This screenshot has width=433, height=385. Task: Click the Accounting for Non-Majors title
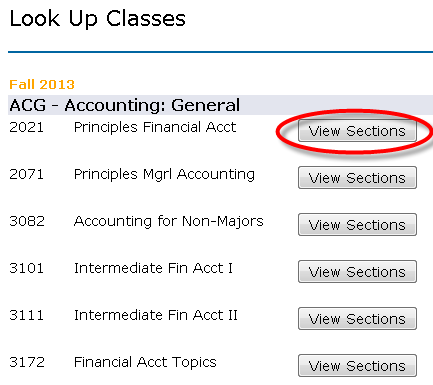pos(169,222)
